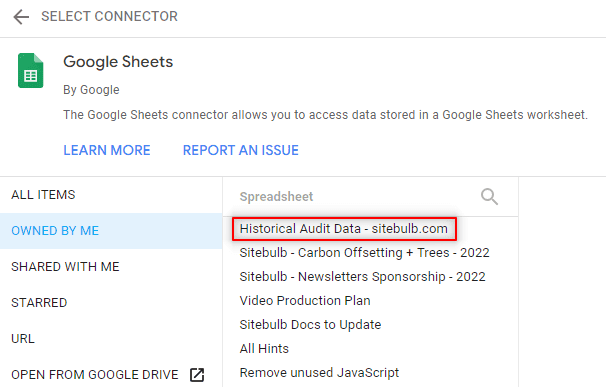
Task: Open the LEARN MORE link
Action: point(107,150)
